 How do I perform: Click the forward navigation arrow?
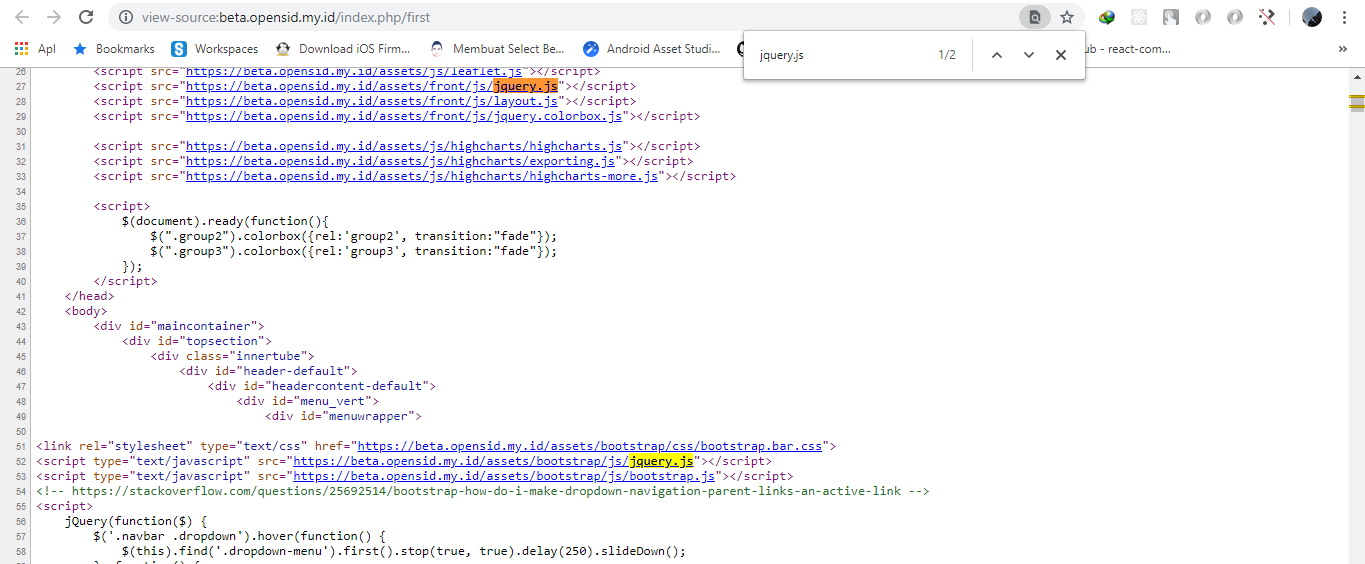54,17
